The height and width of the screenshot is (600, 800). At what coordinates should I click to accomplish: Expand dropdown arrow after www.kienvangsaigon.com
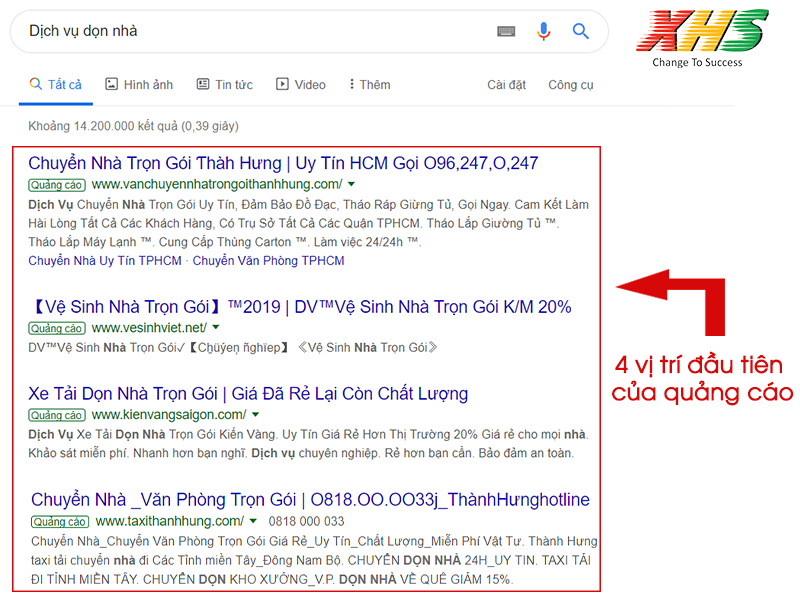coord(256,415)
